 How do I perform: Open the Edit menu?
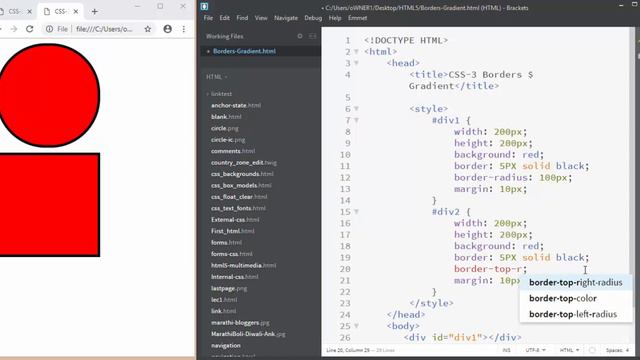pos(224,18)
